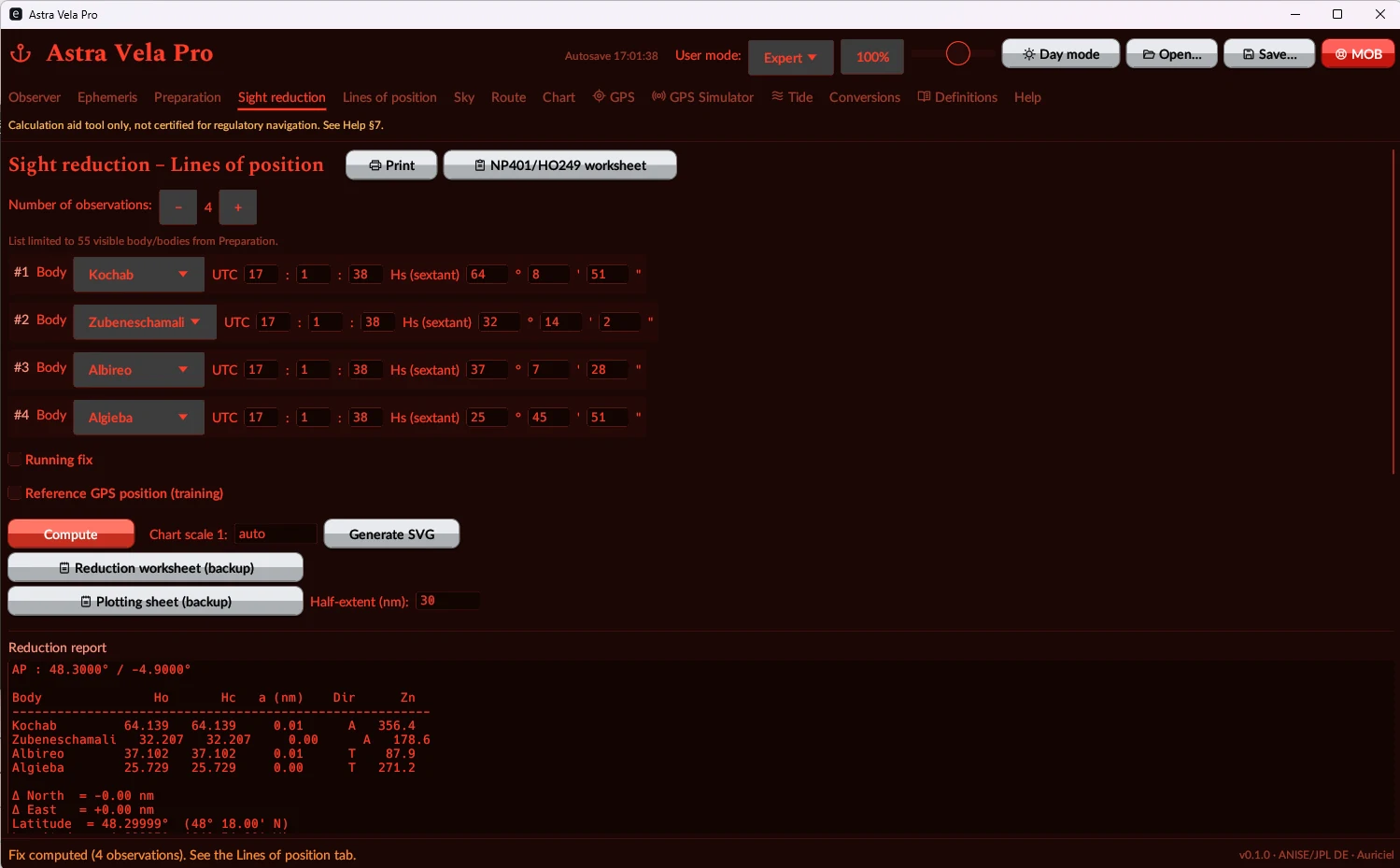This screenshot has height=868, width=1400.
Task: Click the Open... file button
Action: (x=1172, y=54)
